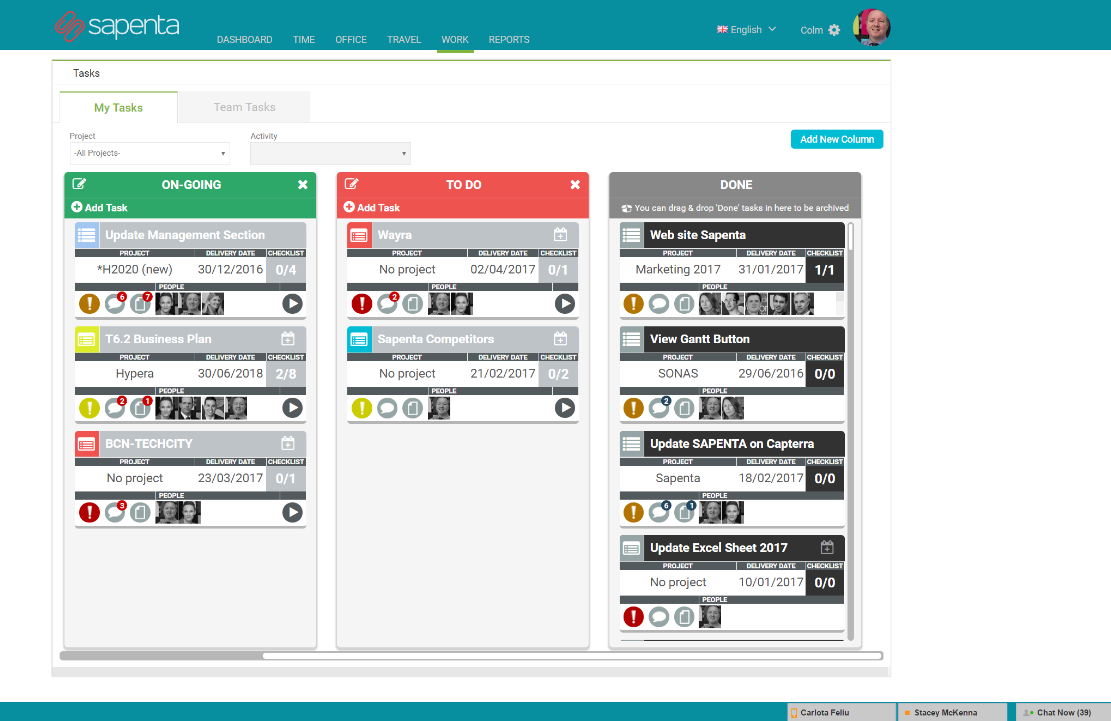Switch to the Team Tasks tab

point(244,107)
